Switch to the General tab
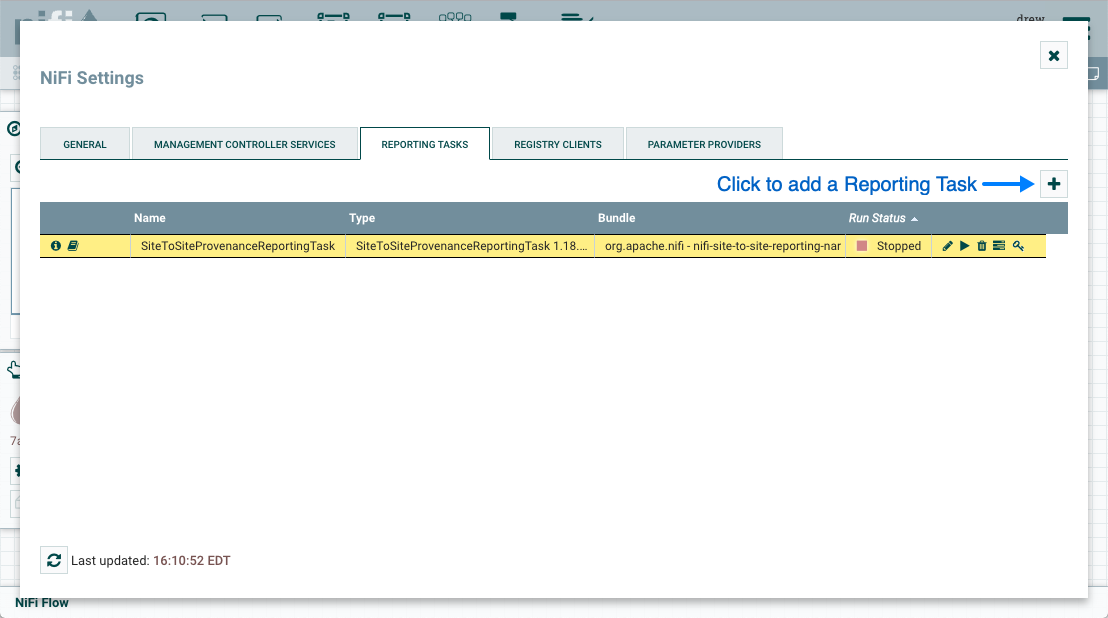 click(x=85, y=144)
